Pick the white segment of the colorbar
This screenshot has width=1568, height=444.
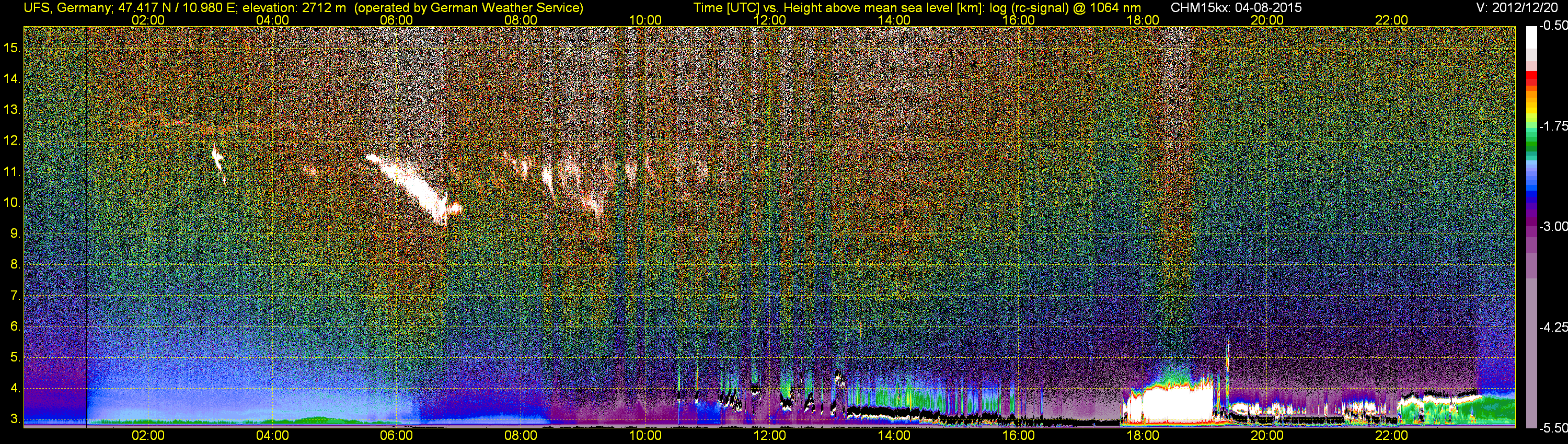tap(1531, 37)
